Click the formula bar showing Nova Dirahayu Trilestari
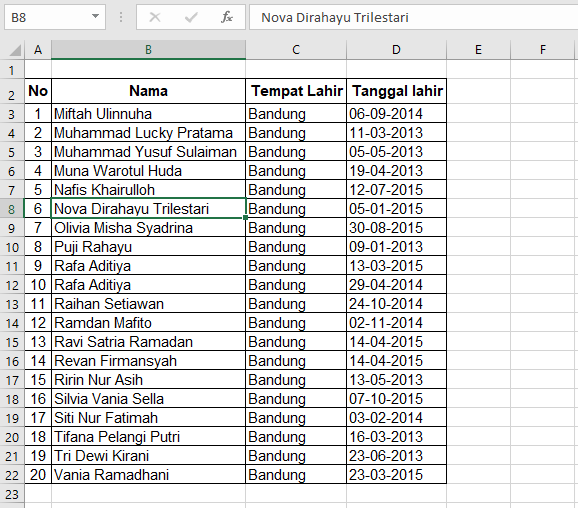 414,17
